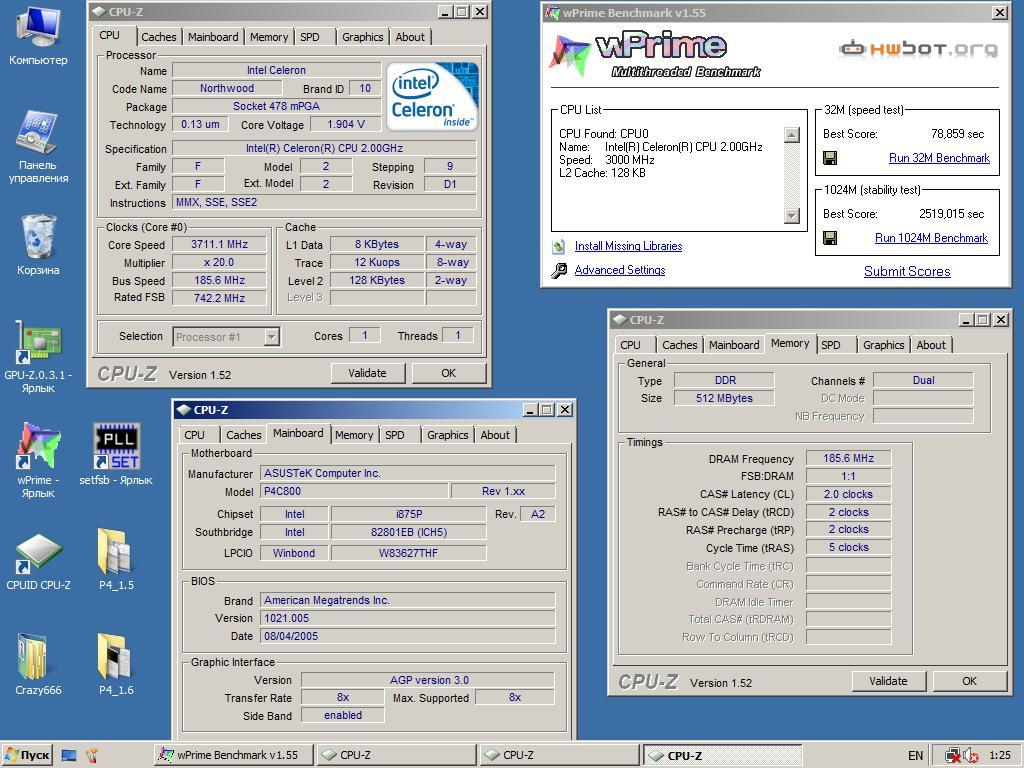Click the CAS# Latency 2.0 clocks value

tap(848, 494)
